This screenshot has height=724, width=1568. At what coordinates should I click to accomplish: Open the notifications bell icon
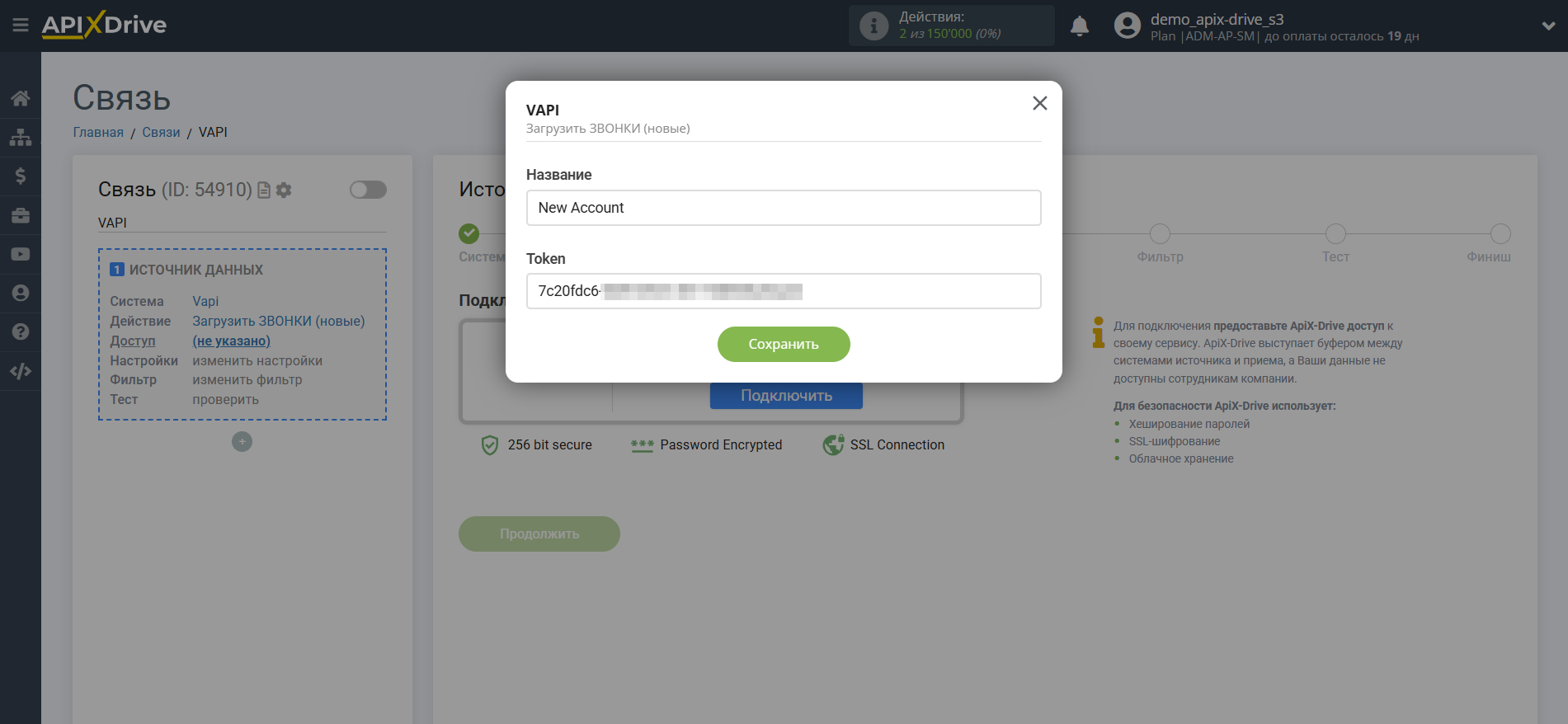pos(1080,26)
